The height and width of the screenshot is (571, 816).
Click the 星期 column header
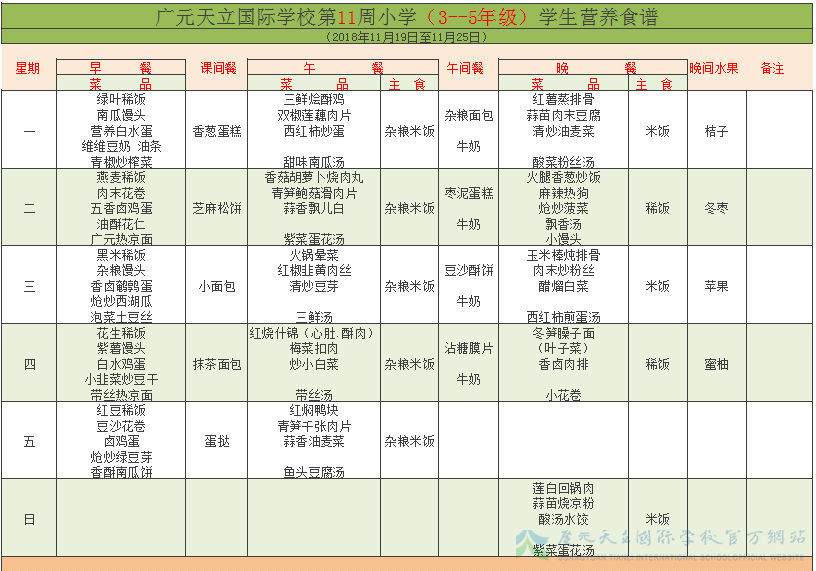click(28, 69)
